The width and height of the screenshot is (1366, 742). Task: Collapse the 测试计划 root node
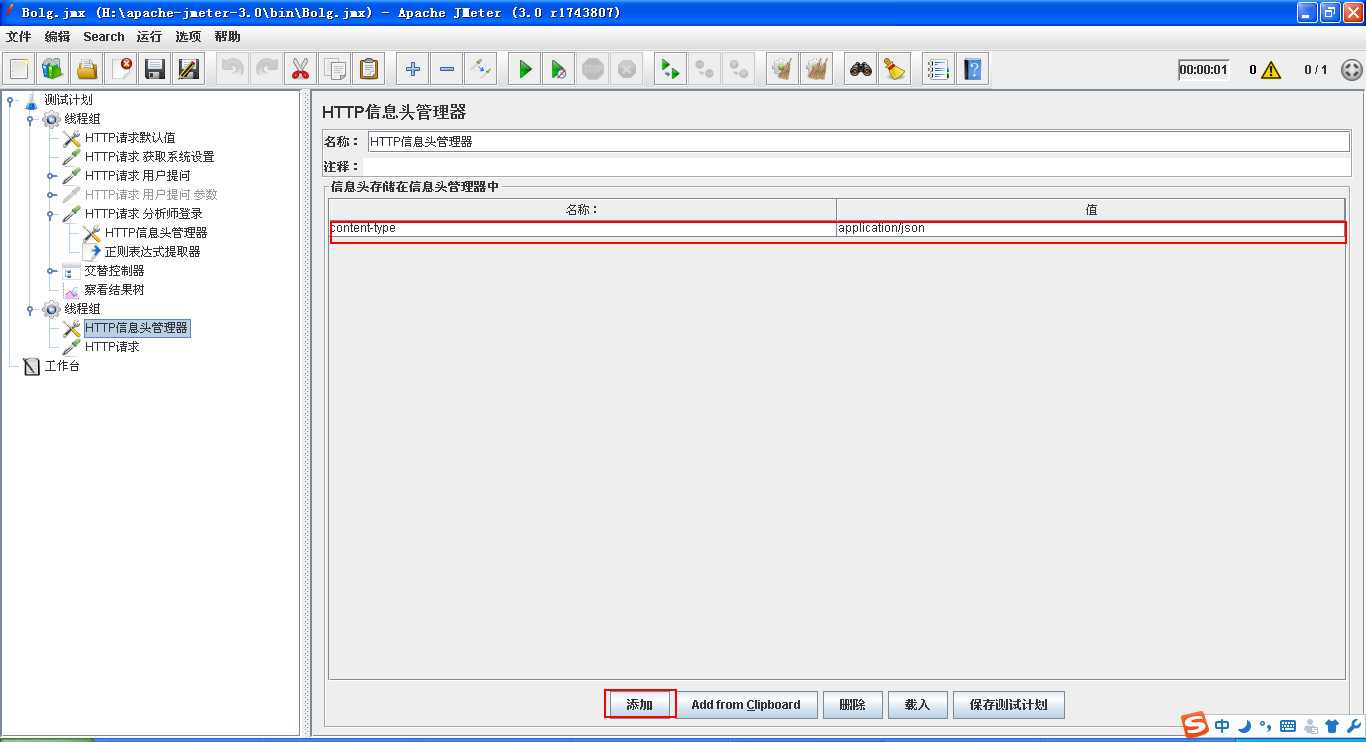[x=10, y=100]
